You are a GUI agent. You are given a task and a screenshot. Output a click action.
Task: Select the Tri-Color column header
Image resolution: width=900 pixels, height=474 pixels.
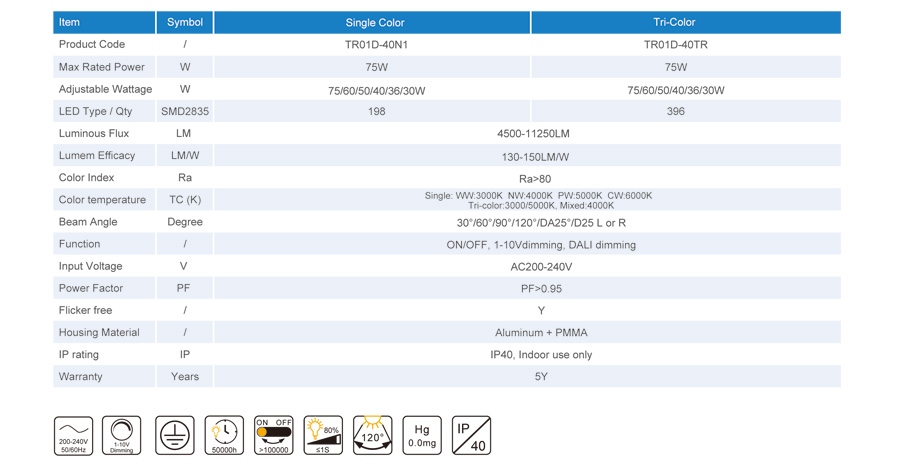[x=674, y=22]
